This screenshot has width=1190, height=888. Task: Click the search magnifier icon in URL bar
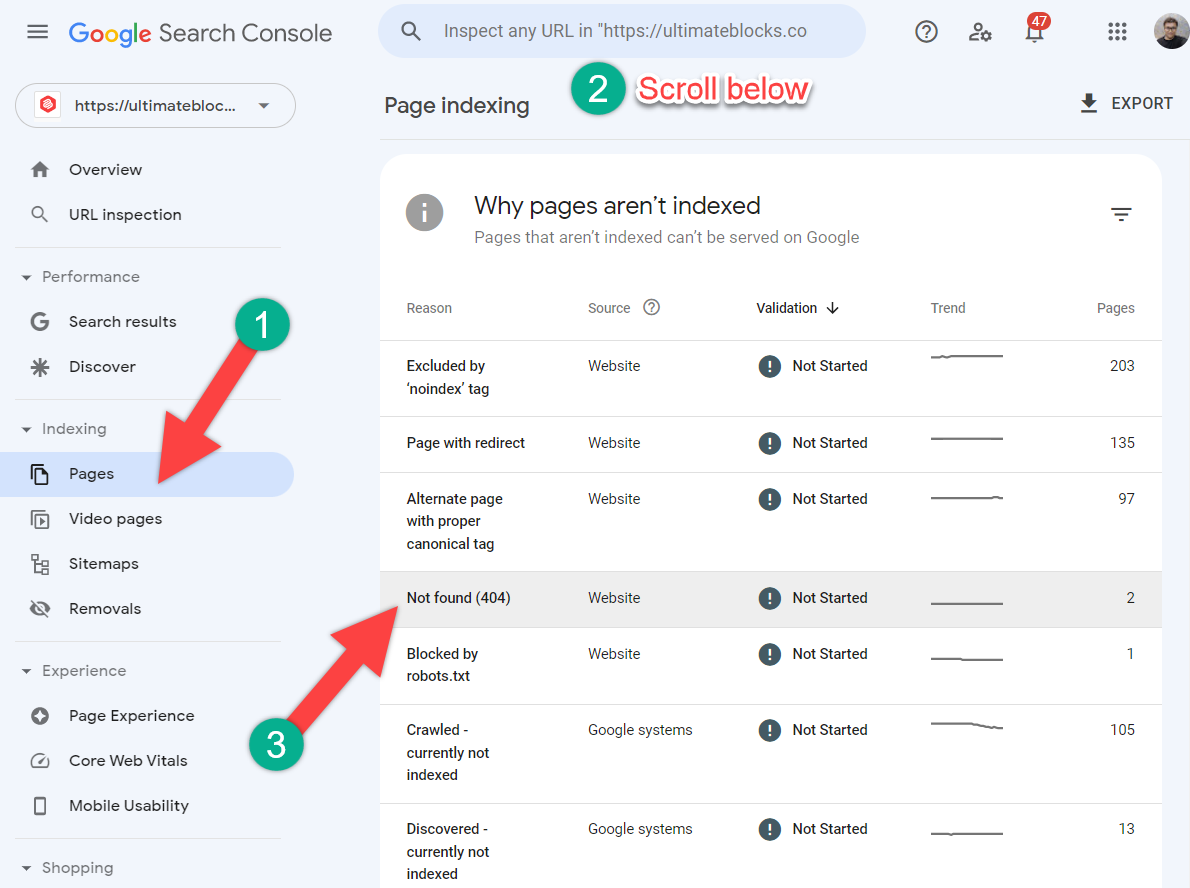point(411,31)
